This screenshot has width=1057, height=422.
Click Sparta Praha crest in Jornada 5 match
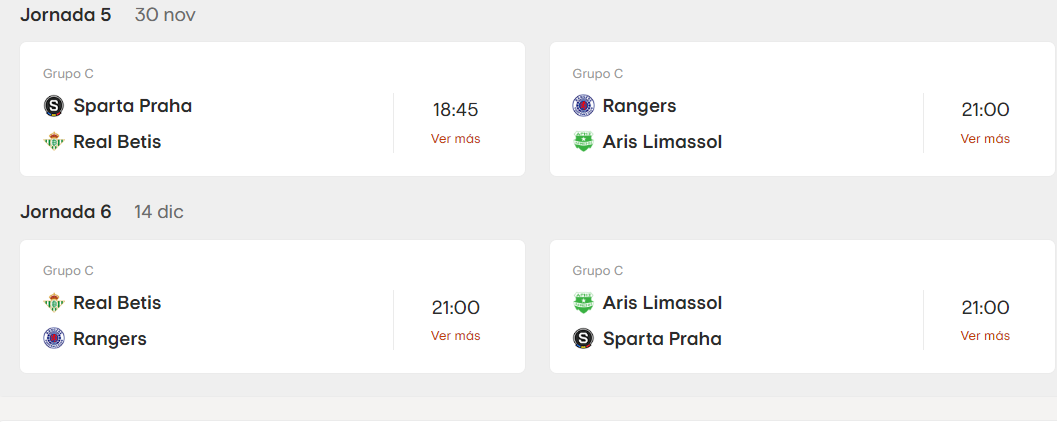pyautogui.click(x=54, y=106)
